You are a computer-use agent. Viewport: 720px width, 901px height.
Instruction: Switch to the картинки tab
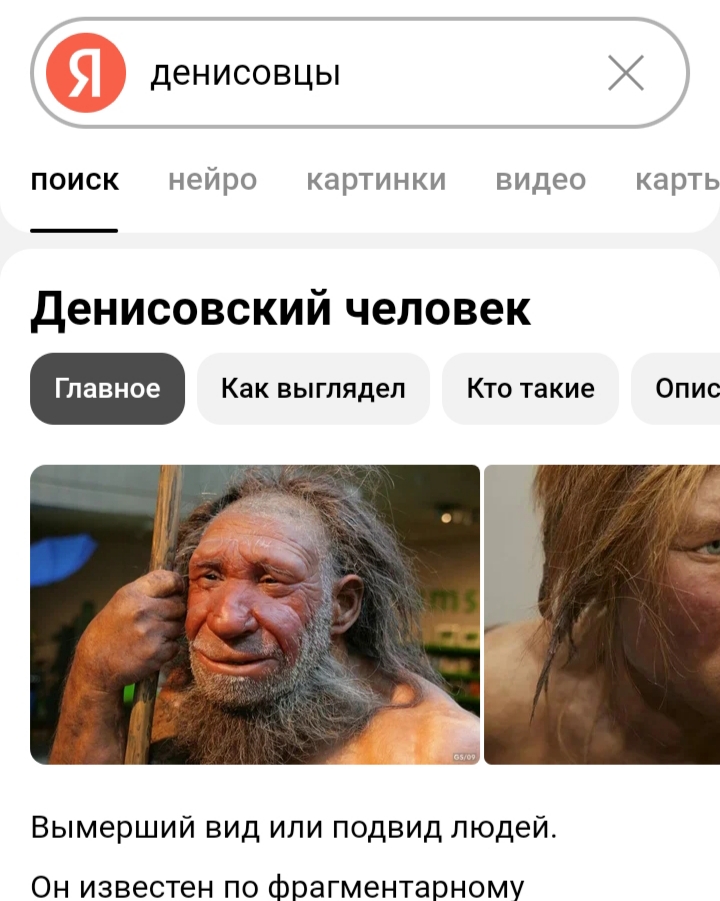point(376,180)
